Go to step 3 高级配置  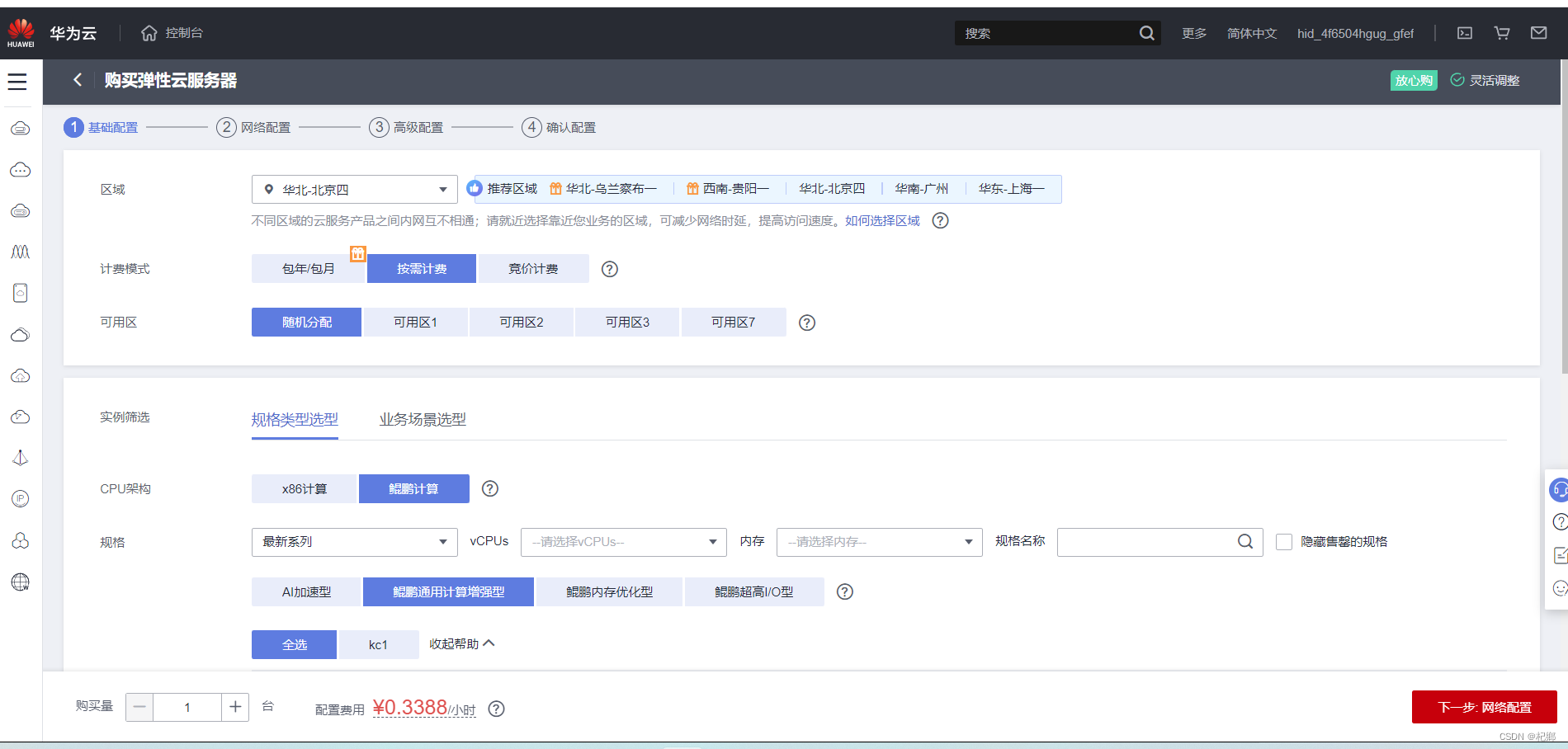pos(406,127)
